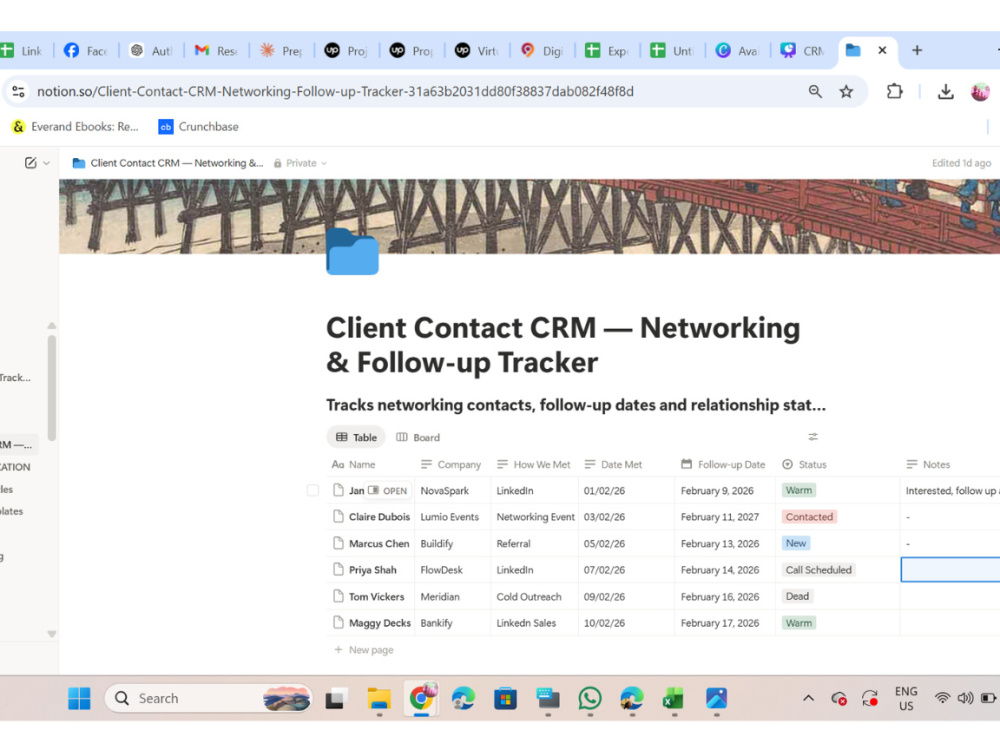The height and width of the screenshot is (750, 1000).
Task: Expand the chevron beside the compose icon
Action: click(47, 163)
